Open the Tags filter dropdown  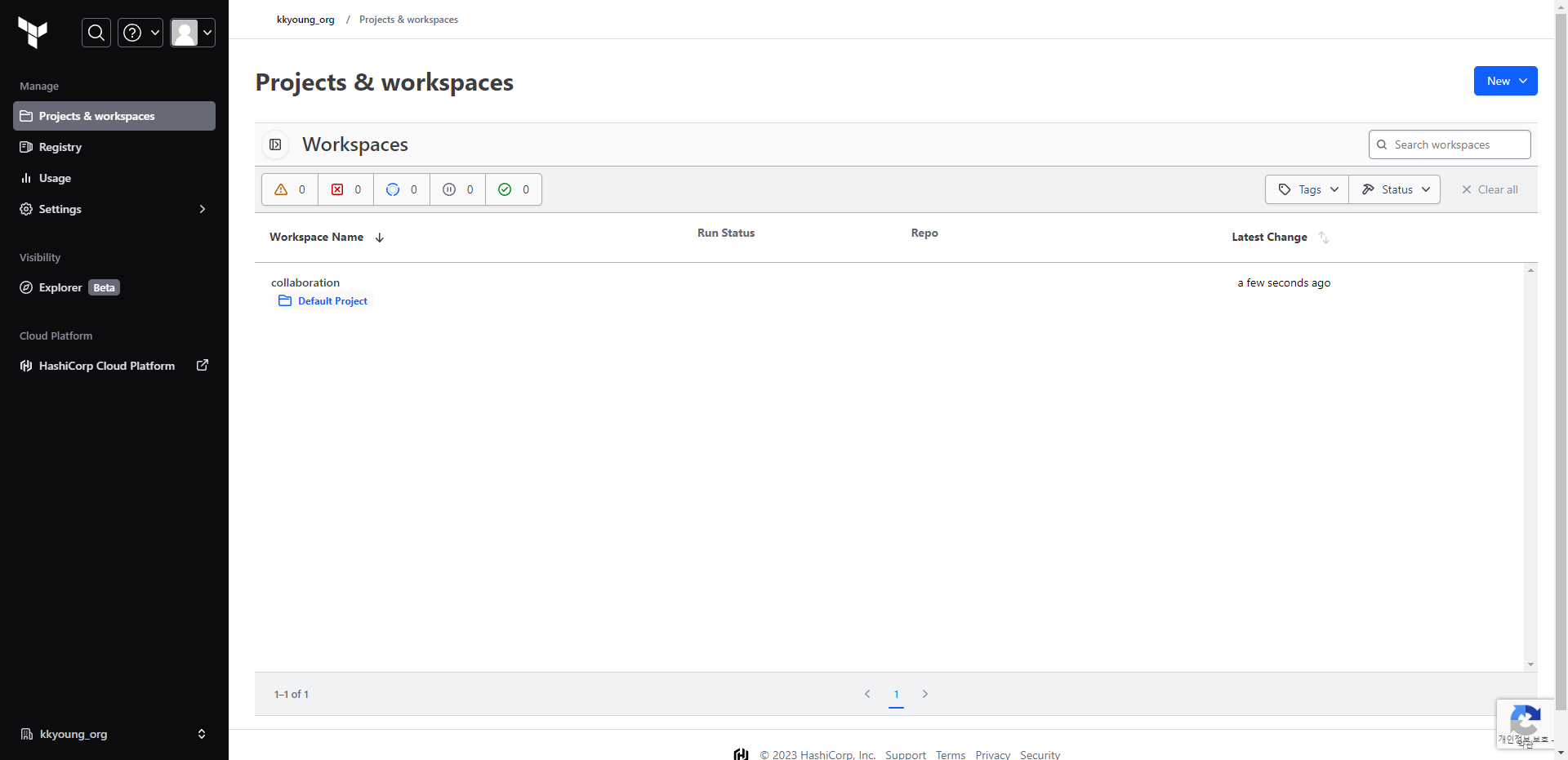1307,189
